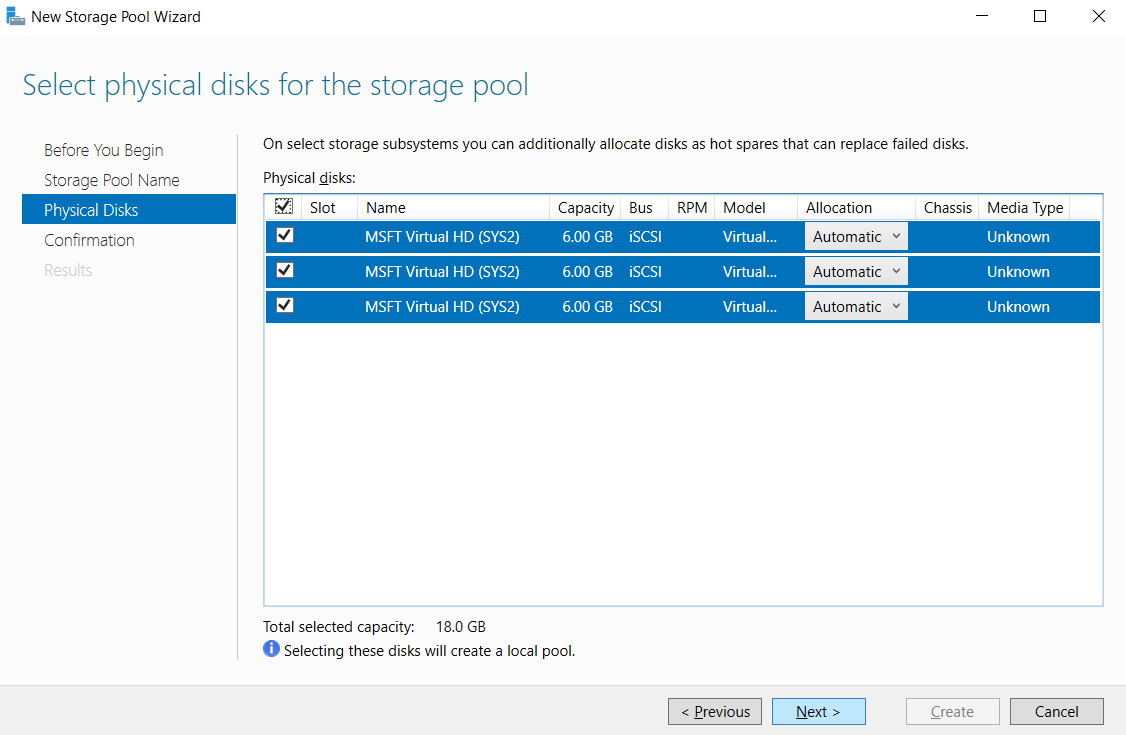The width and height of the screenshot is (1126, 735).
Task: Maximize the wizard window
Action: point(1040,16)
